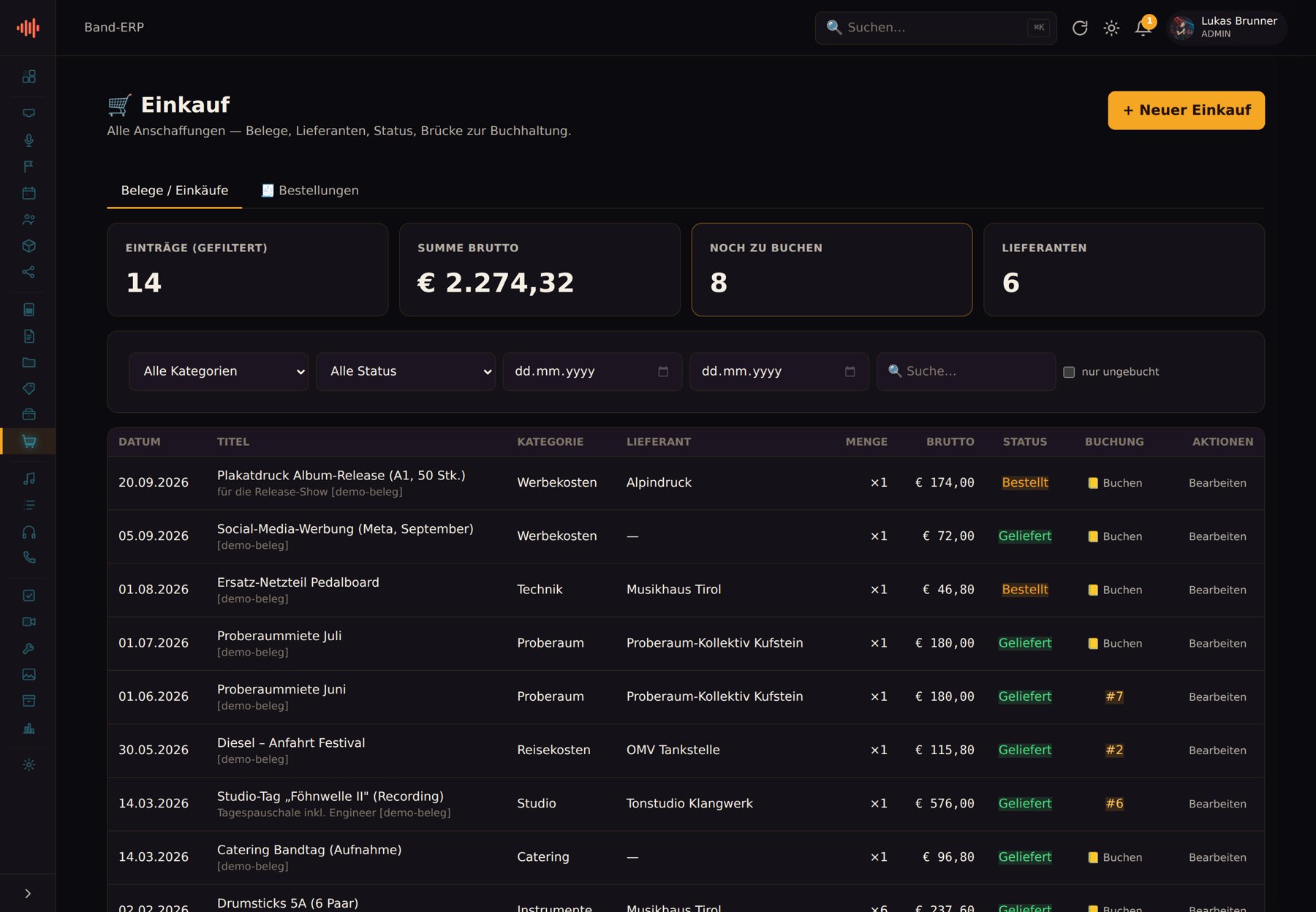Open the Lukas Brunner user menu
This screenshot has width=1316, height=912.
[x=1227, y=28]
